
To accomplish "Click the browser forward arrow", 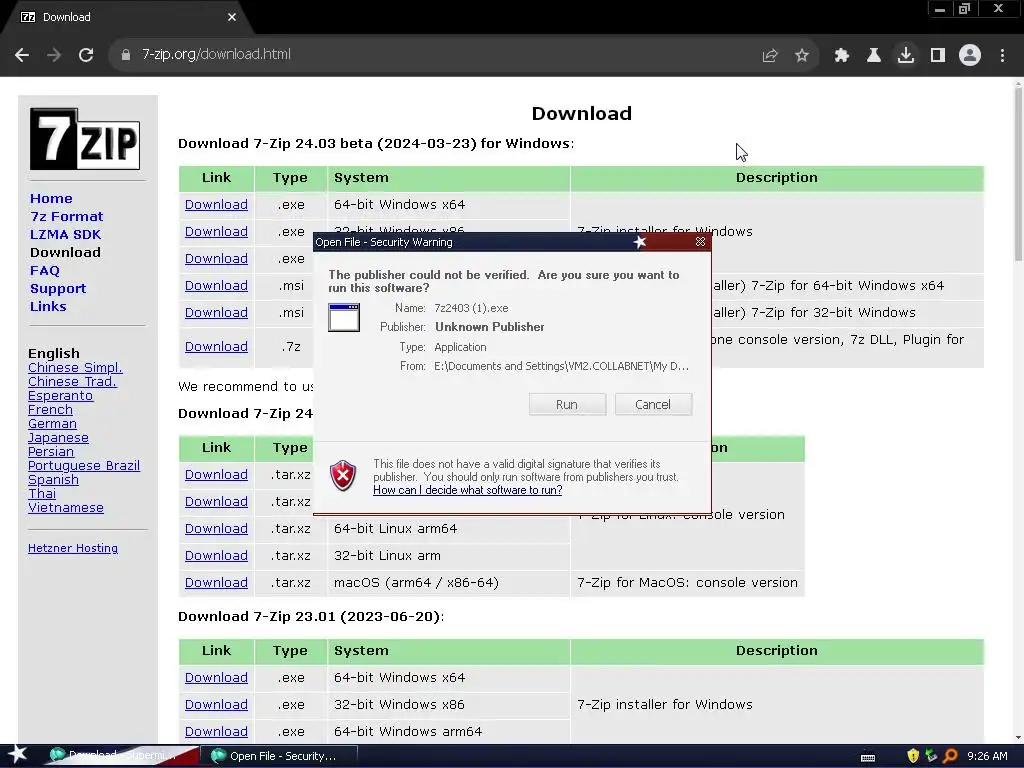I will coord(54,55).
